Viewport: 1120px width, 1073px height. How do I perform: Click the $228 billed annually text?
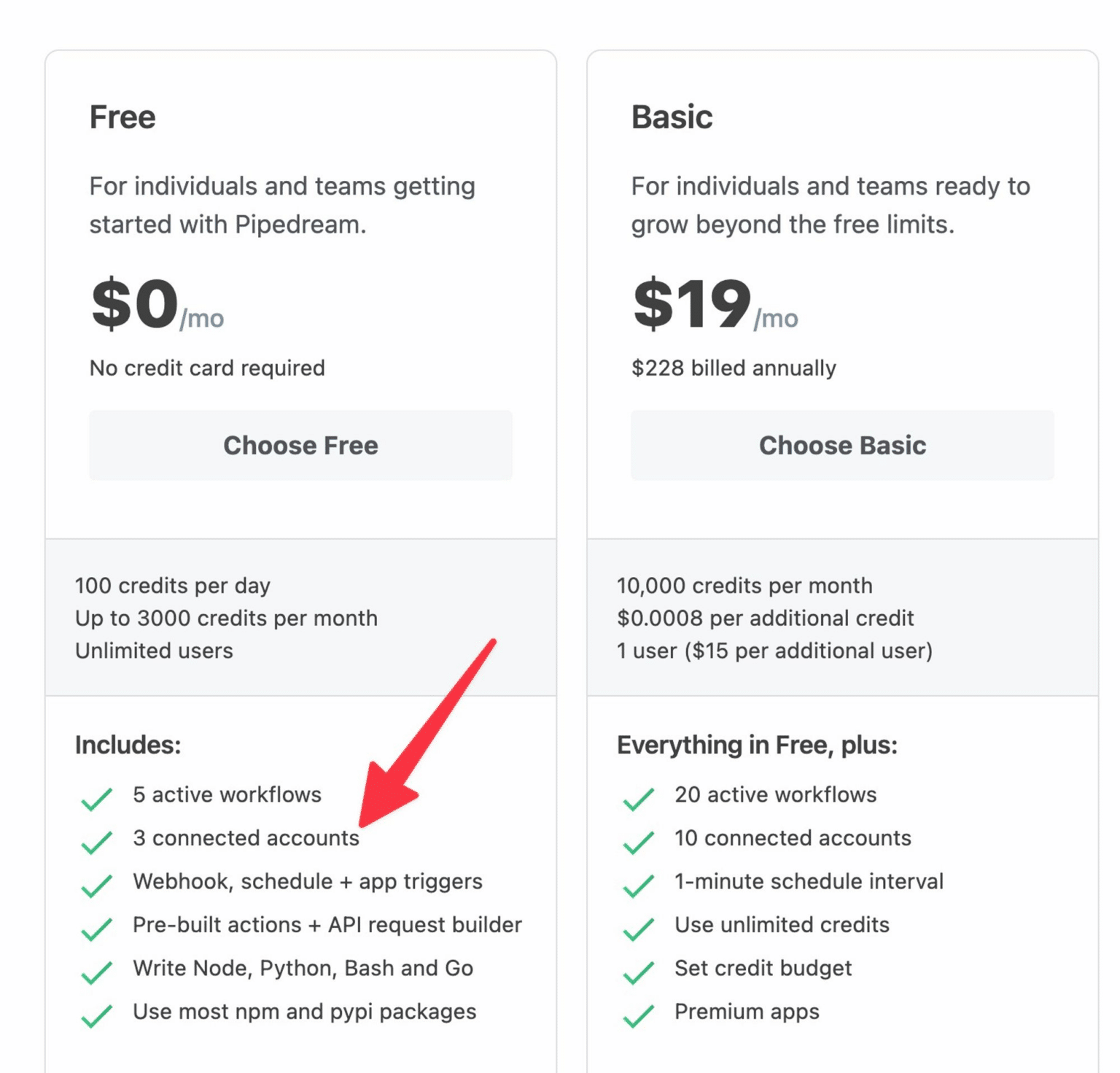pyautogui.click(x=734, y=368)
